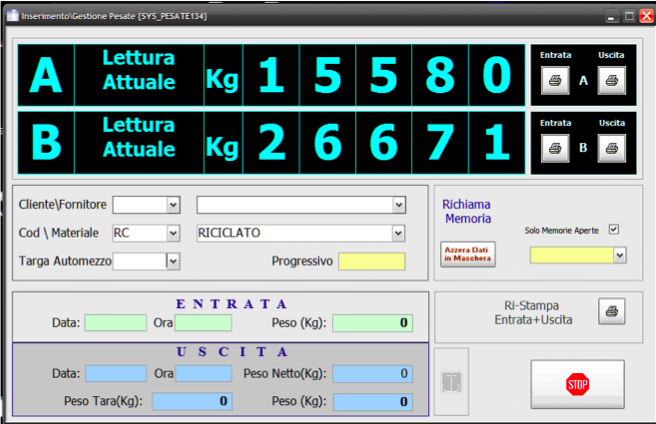Screen dimensions: 656x424
Task: Click the application icon in title bar
Action: pyautogui.click(x=13, y=16)
